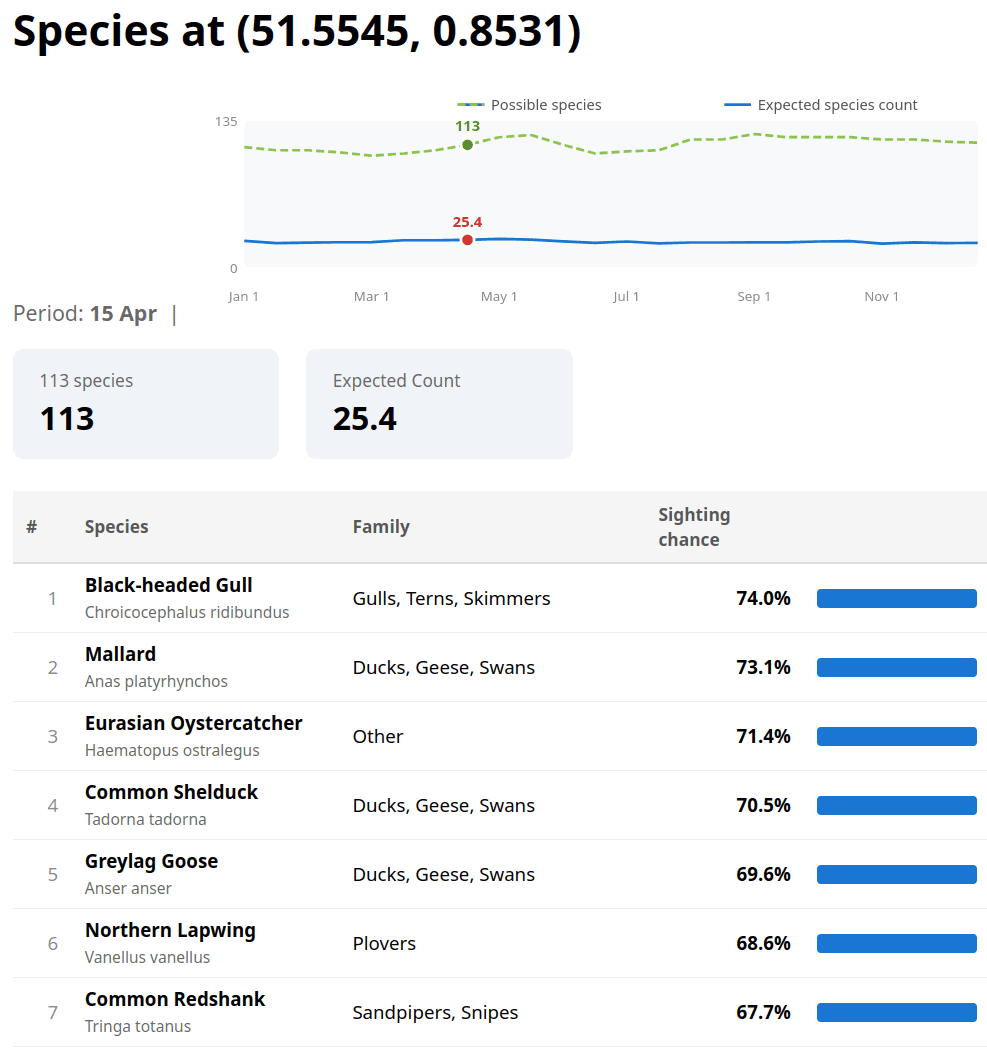
Task: Click the Greylag Goose species name
Action: 151,861
